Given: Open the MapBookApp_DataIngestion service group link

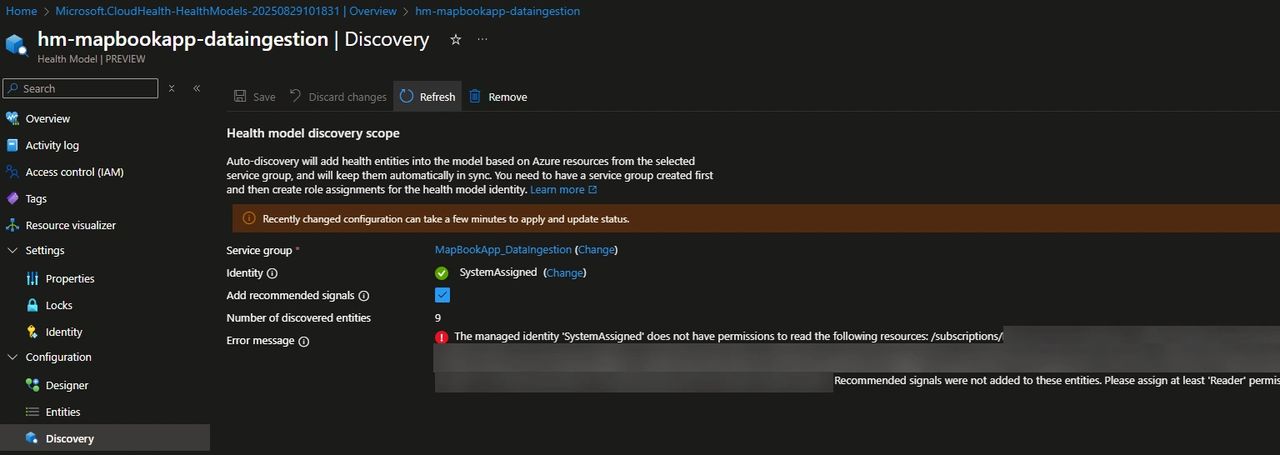Looking at the screenshot, I should pyautogui.click(x=503, y=250).
